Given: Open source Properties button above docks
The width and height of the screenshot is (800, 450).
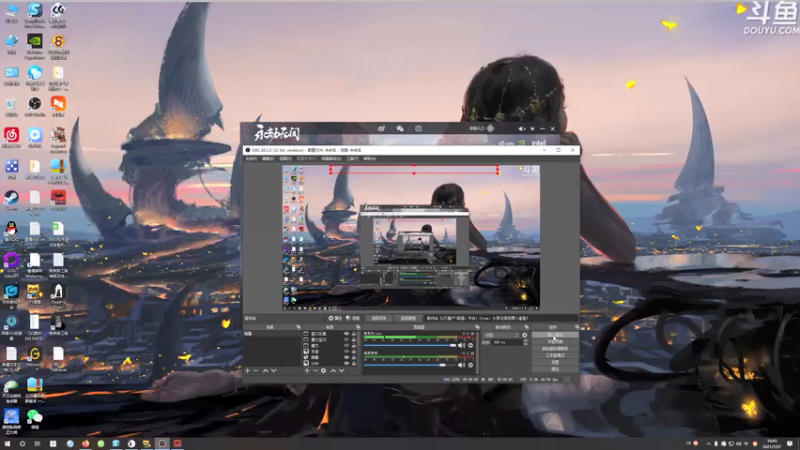Looking at the screenshot, I should (335, 318).
